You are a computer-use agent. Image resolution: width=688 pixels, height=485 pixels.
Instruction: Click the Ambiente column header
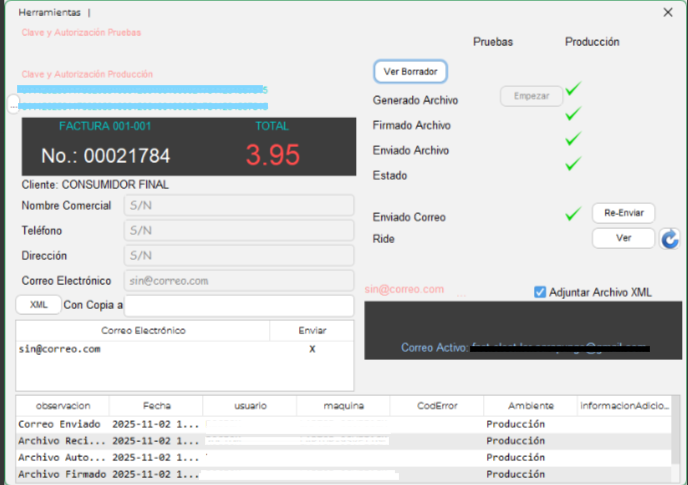530,406
